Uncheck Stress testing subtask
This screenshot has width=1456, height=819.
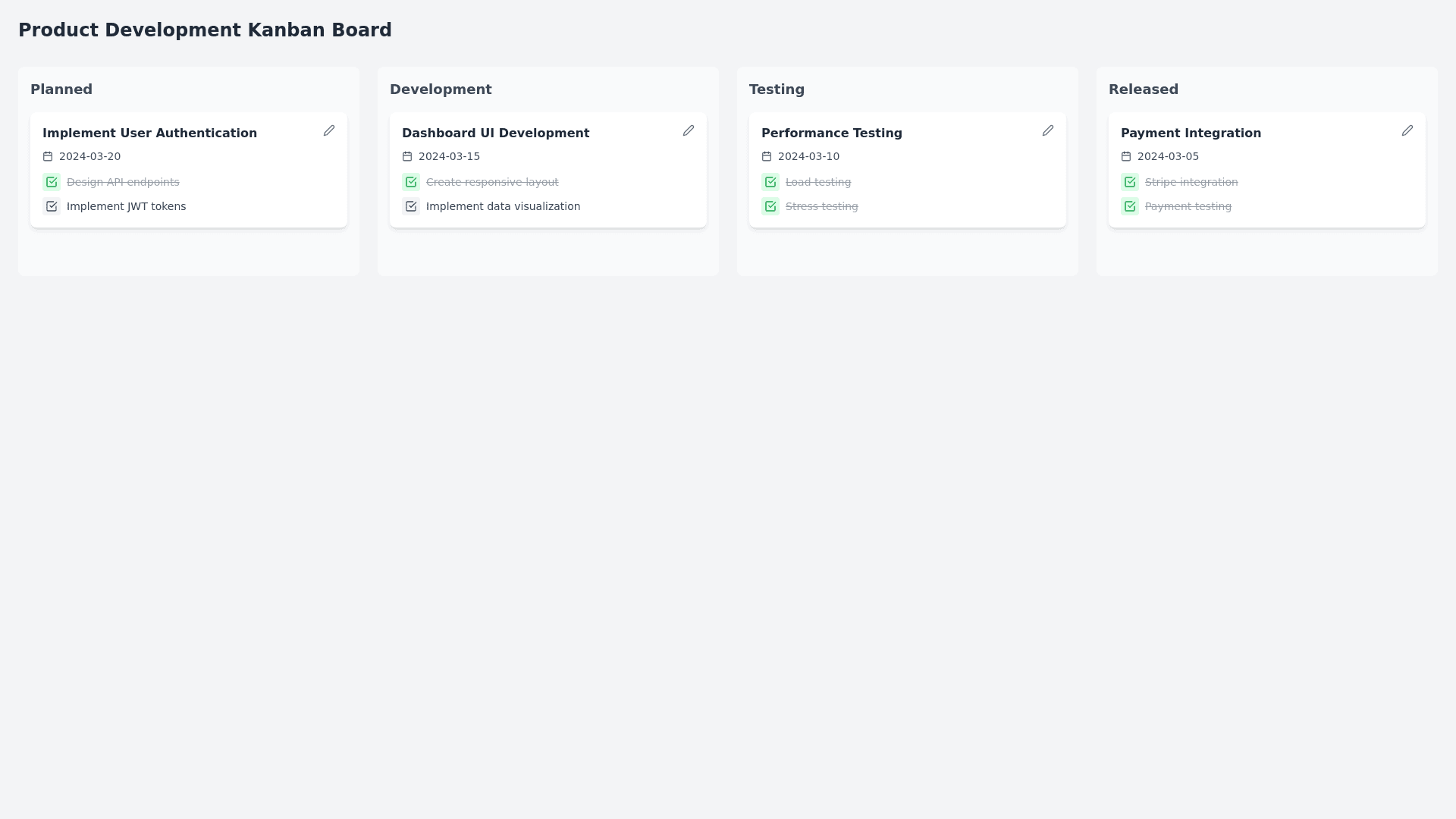tap(770, 206)
